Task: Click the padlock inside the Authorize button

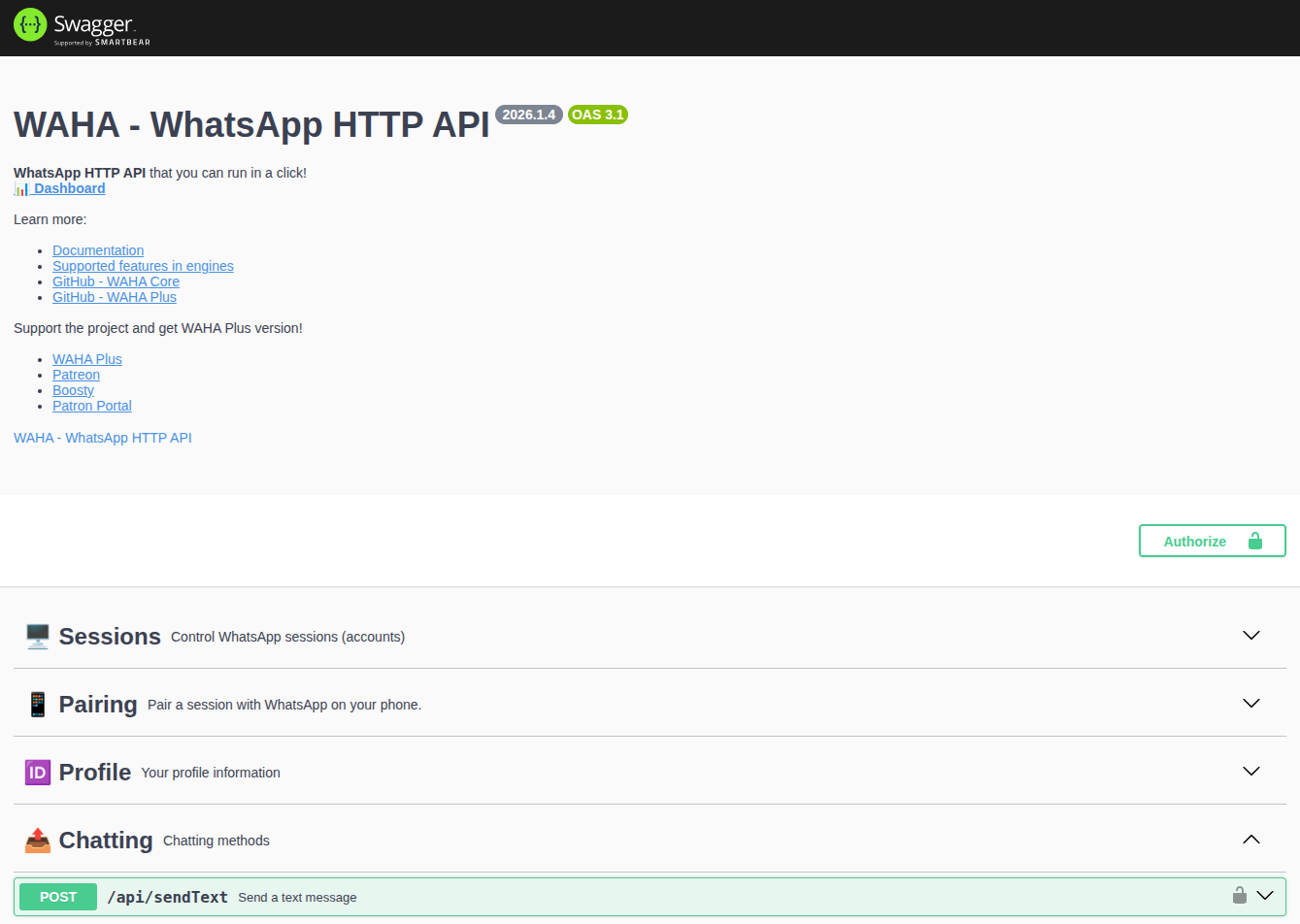Action: (x=1255, y=541)
